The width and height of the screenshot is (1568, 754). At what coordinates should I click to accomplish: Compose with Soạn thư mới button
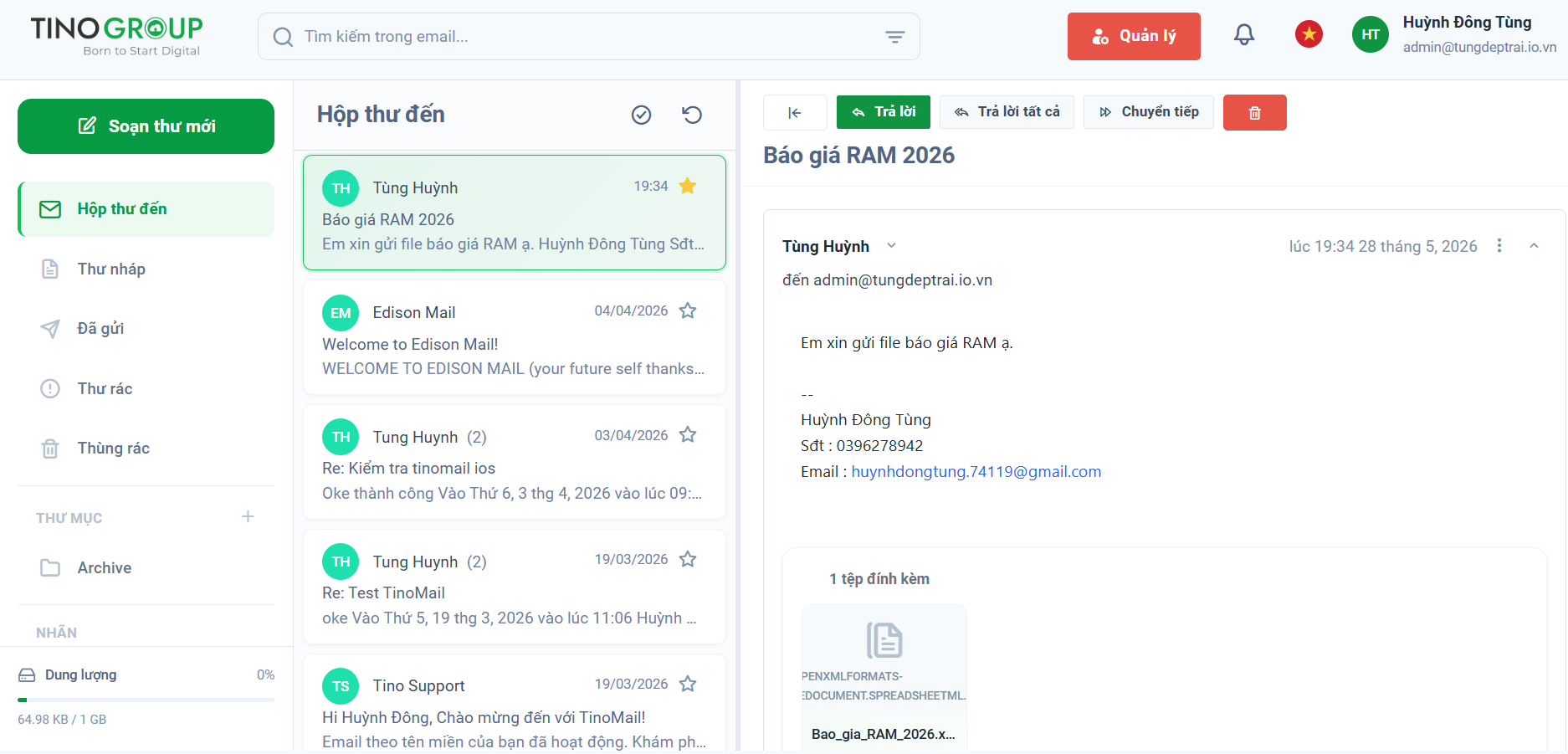[146, 126]
